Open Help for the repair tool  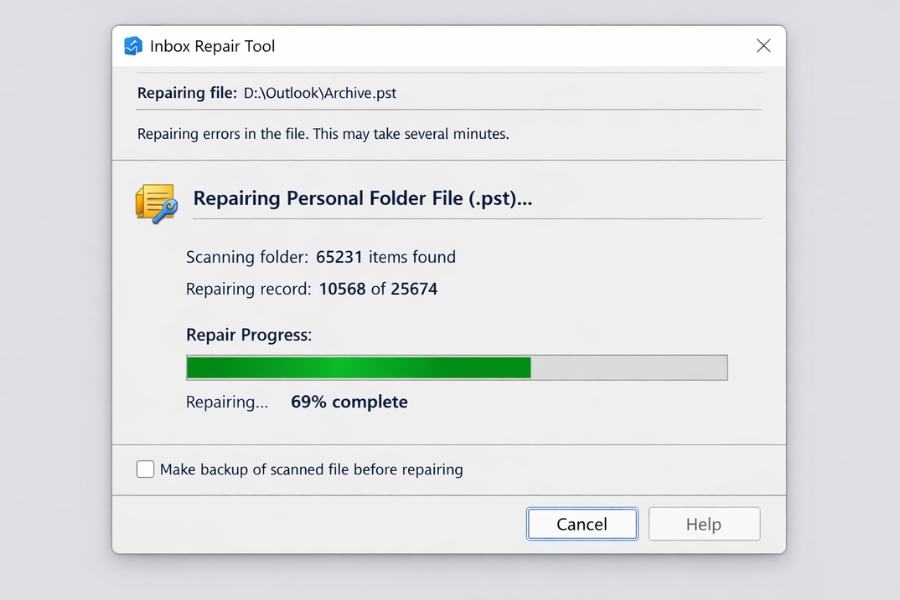pos(704,524)
